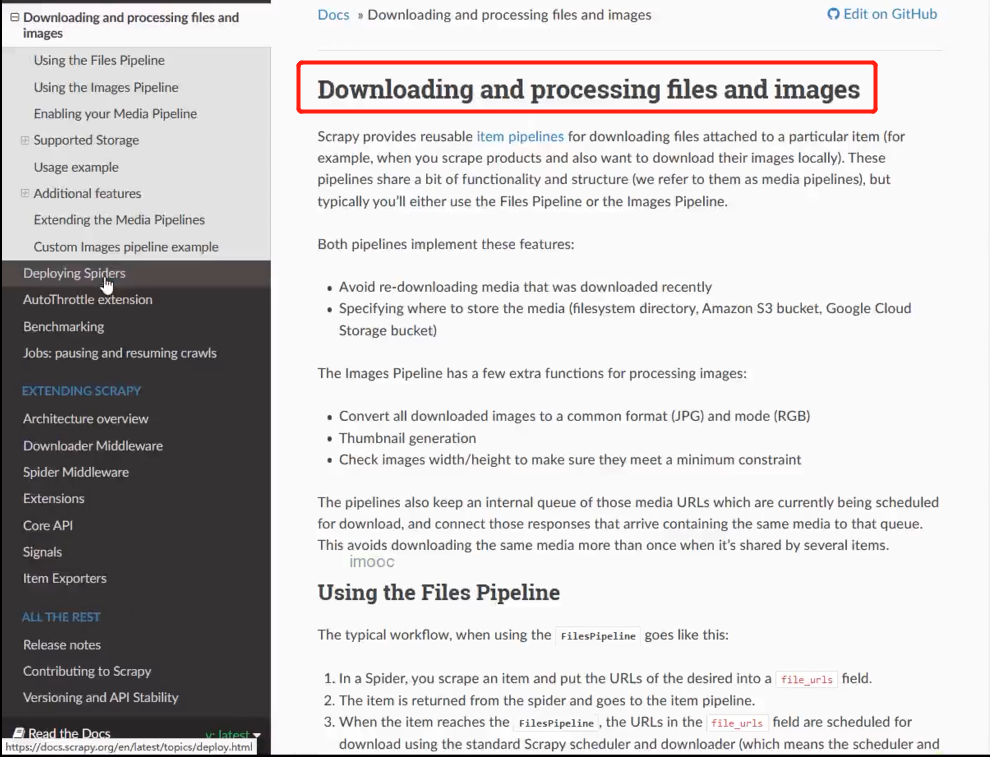Image resolution: width=990 pixels, height=757 pixels.
Task: Go to the Docs breadcrumb link
Action: tap(333, 15)
